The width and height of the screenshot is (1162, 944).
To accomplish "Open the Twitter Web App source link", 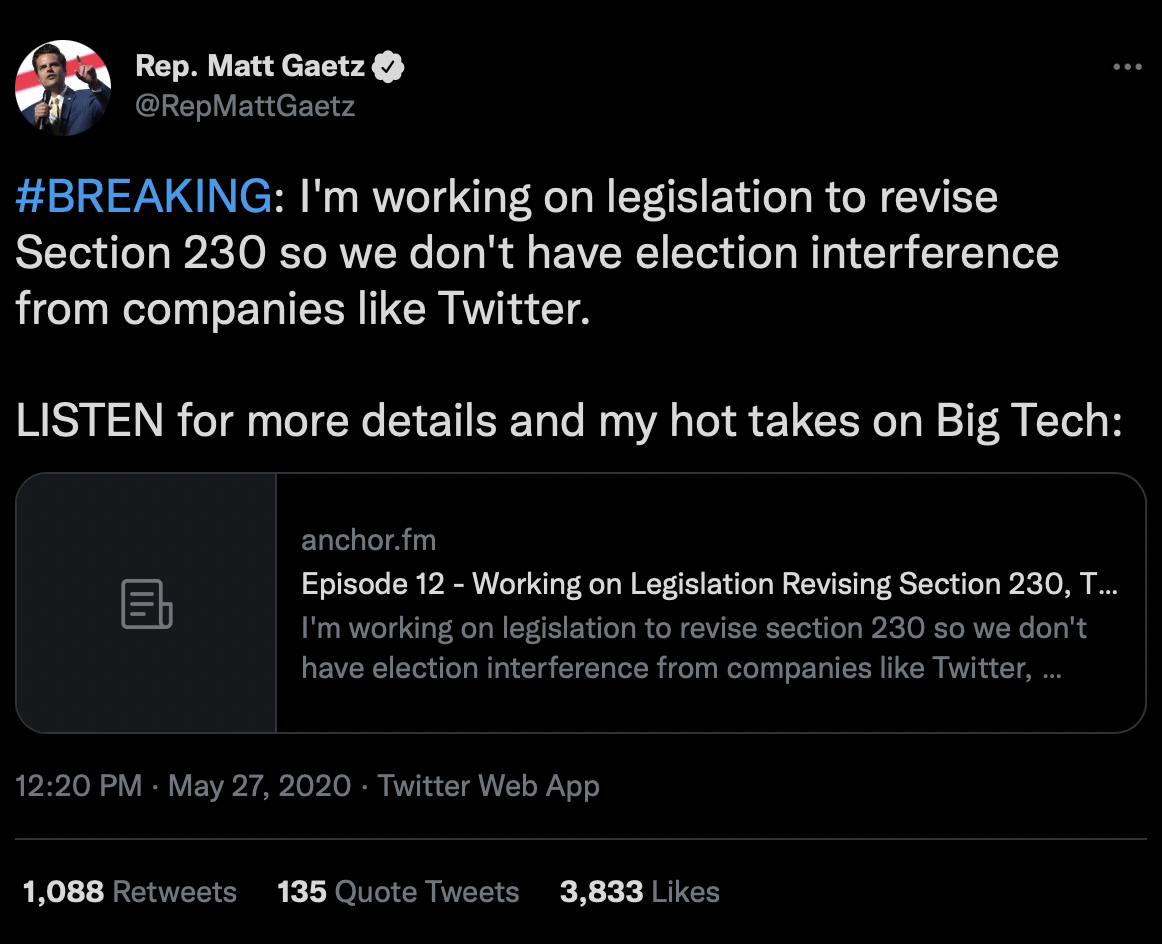I will click(x=488, y=786).
